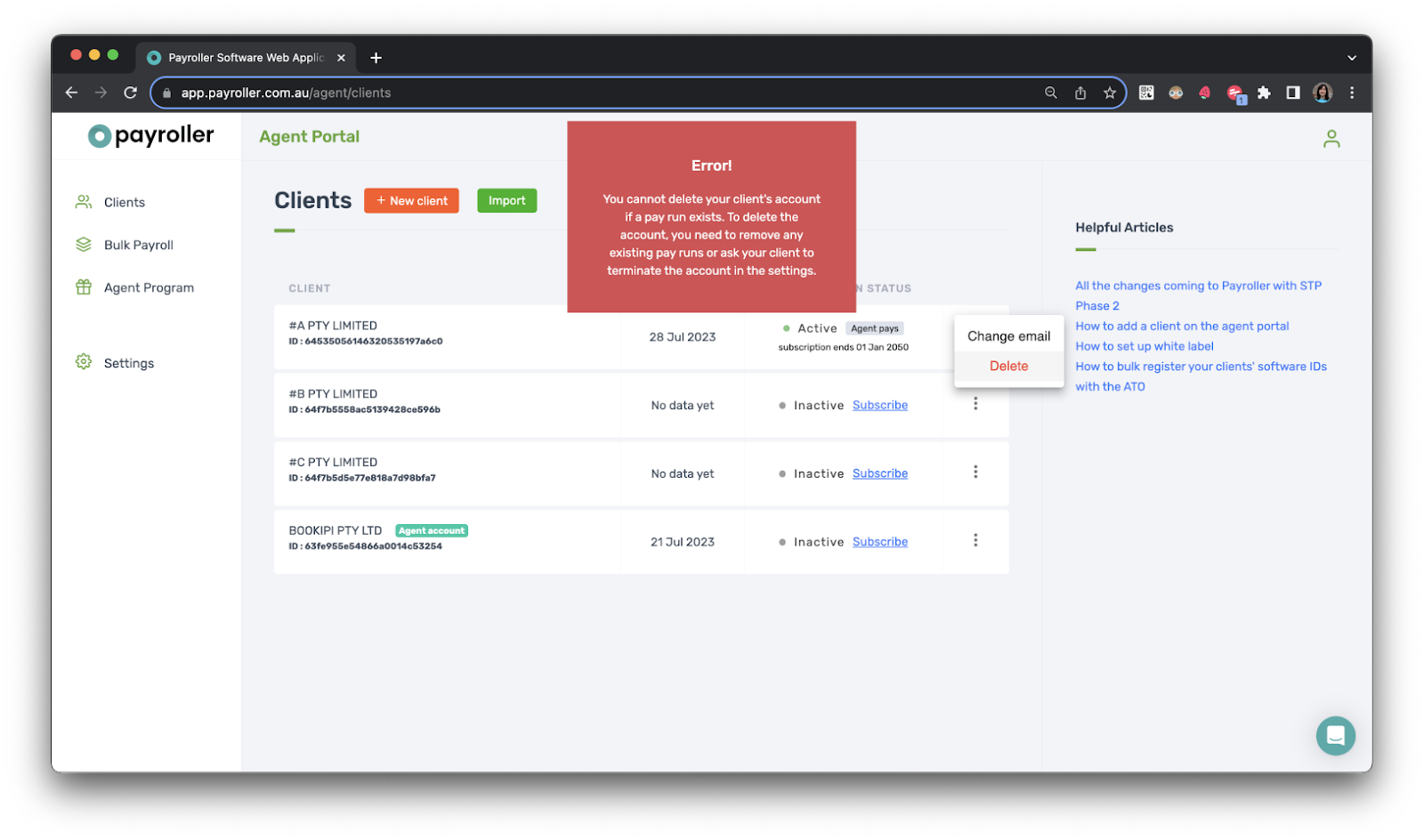Select the Payroller Software Web Application tab
The image size is (1424, 840).
pos(245,58)
